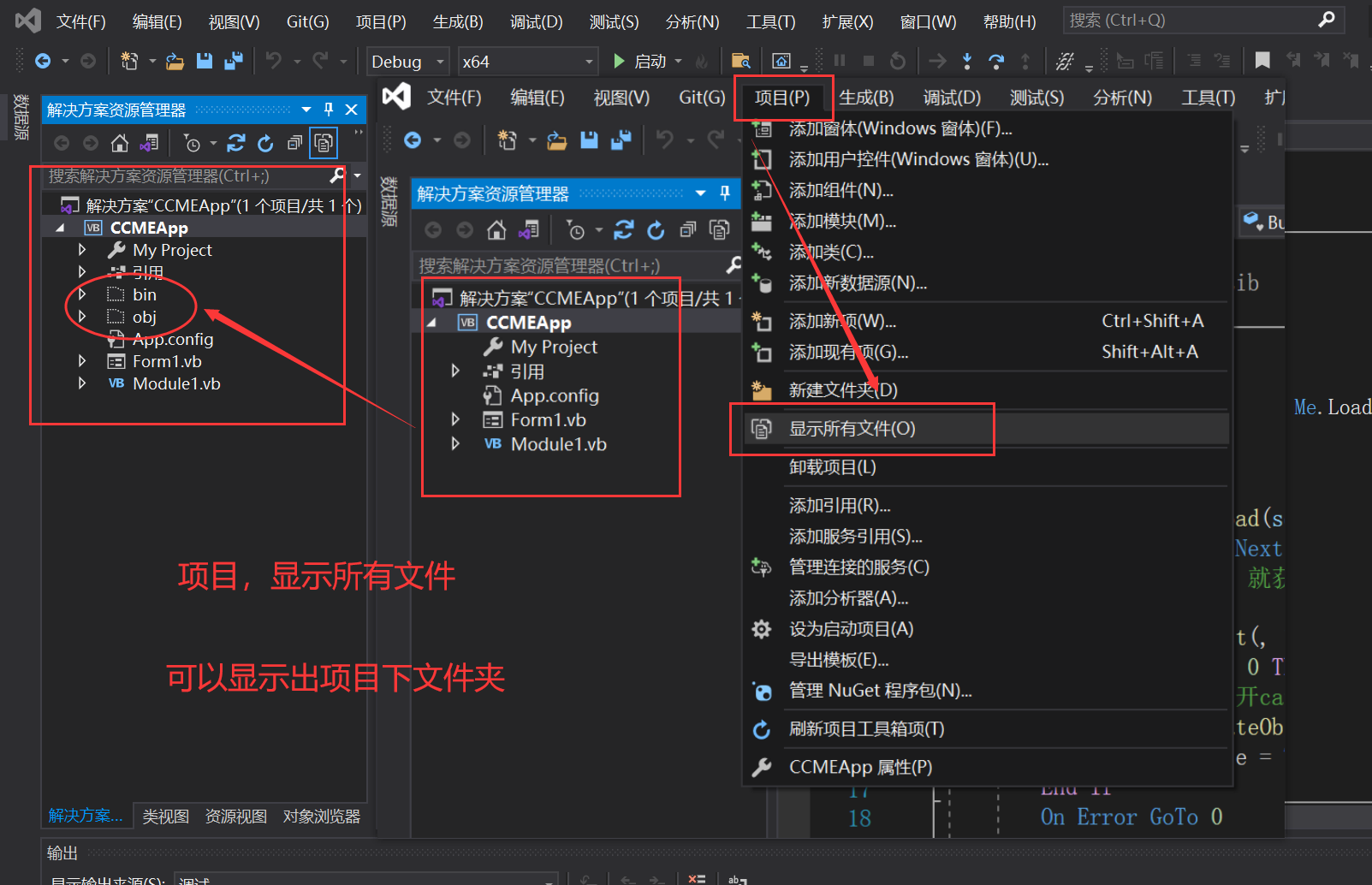Click the Refresh icon in left Solution Explorer
The image size is (1372, 885).
point(265,143)
